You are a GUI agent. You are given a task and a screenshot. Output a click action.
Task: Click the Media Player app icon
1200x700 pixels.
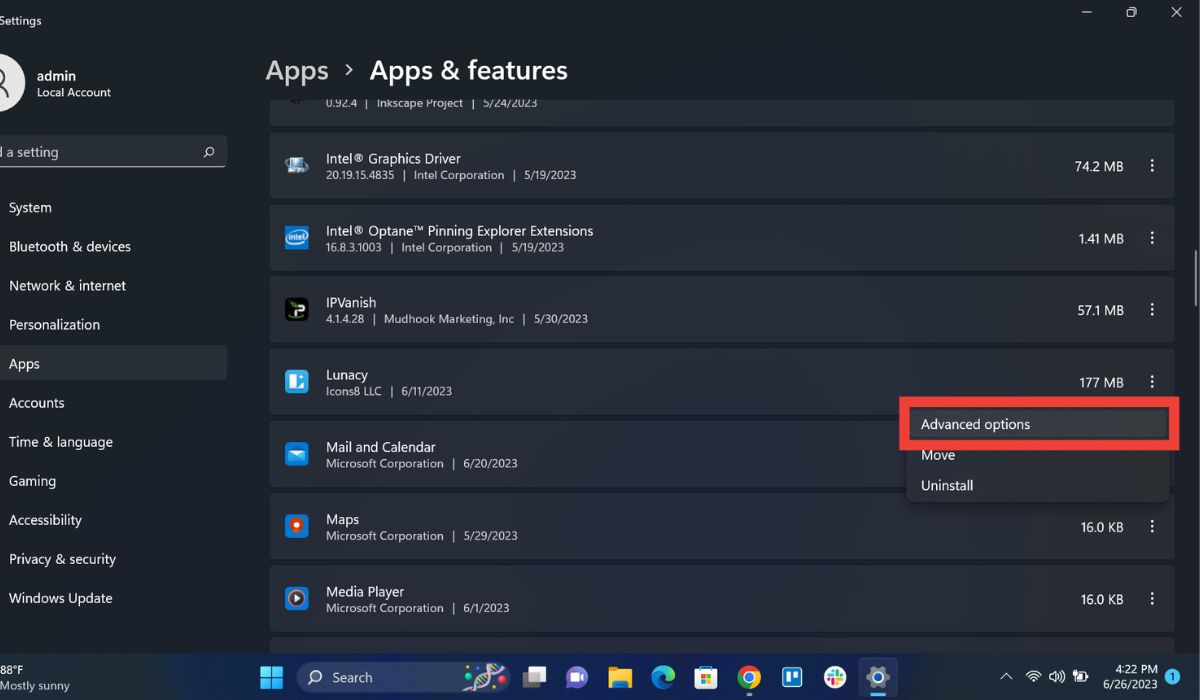[296, 598]
